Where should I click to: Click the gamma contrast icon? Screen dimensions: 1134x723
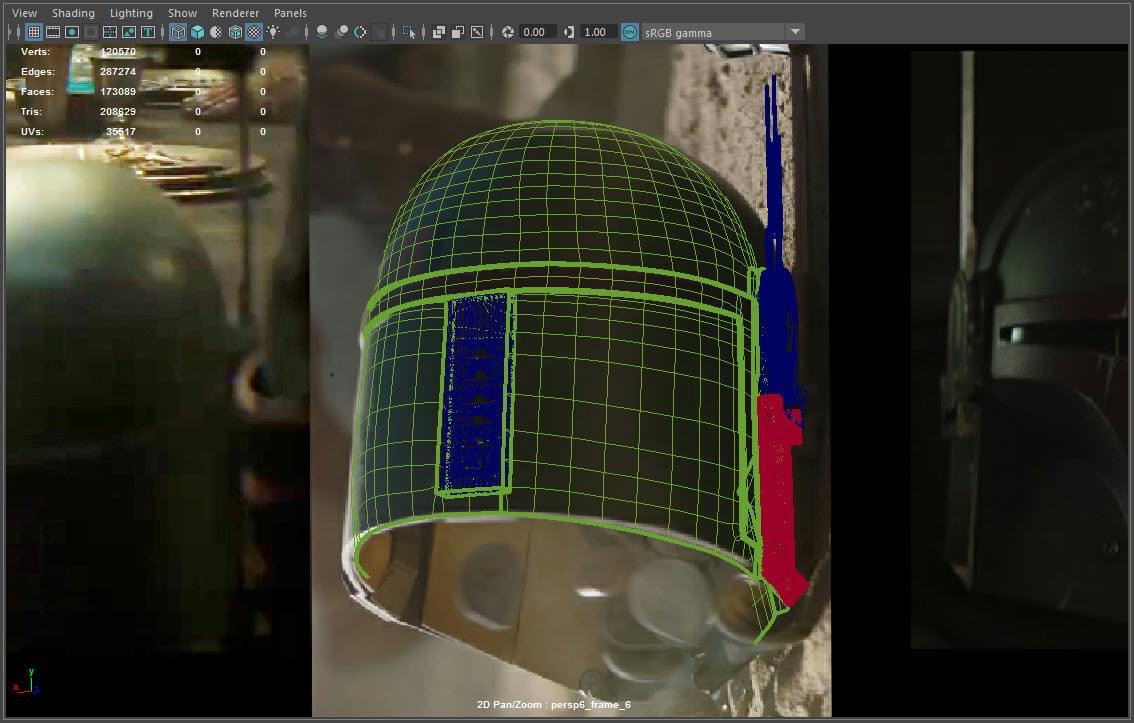tap(569, 32)
